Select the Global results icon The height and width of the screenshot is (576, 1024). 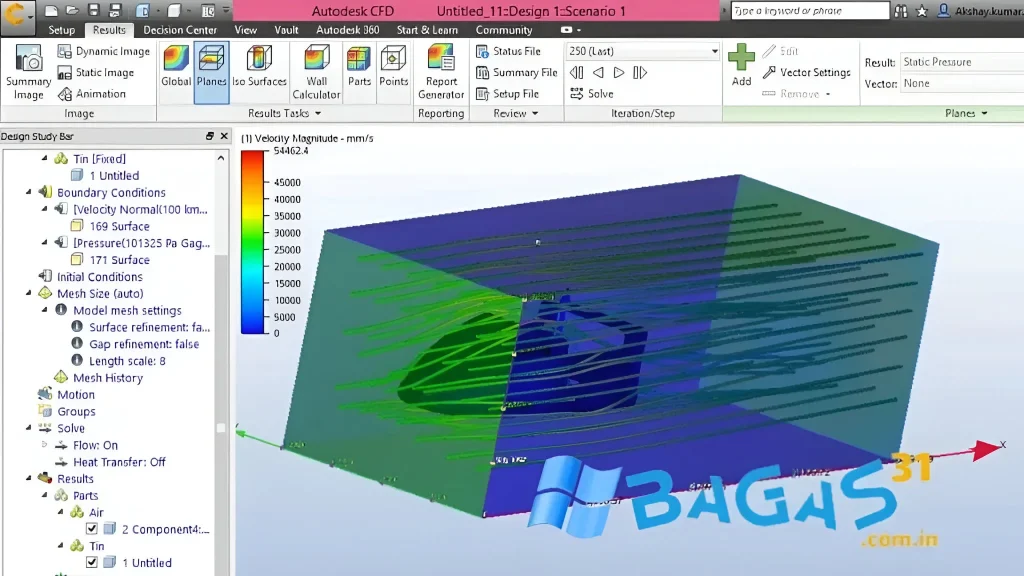click(x=176, y=66)
